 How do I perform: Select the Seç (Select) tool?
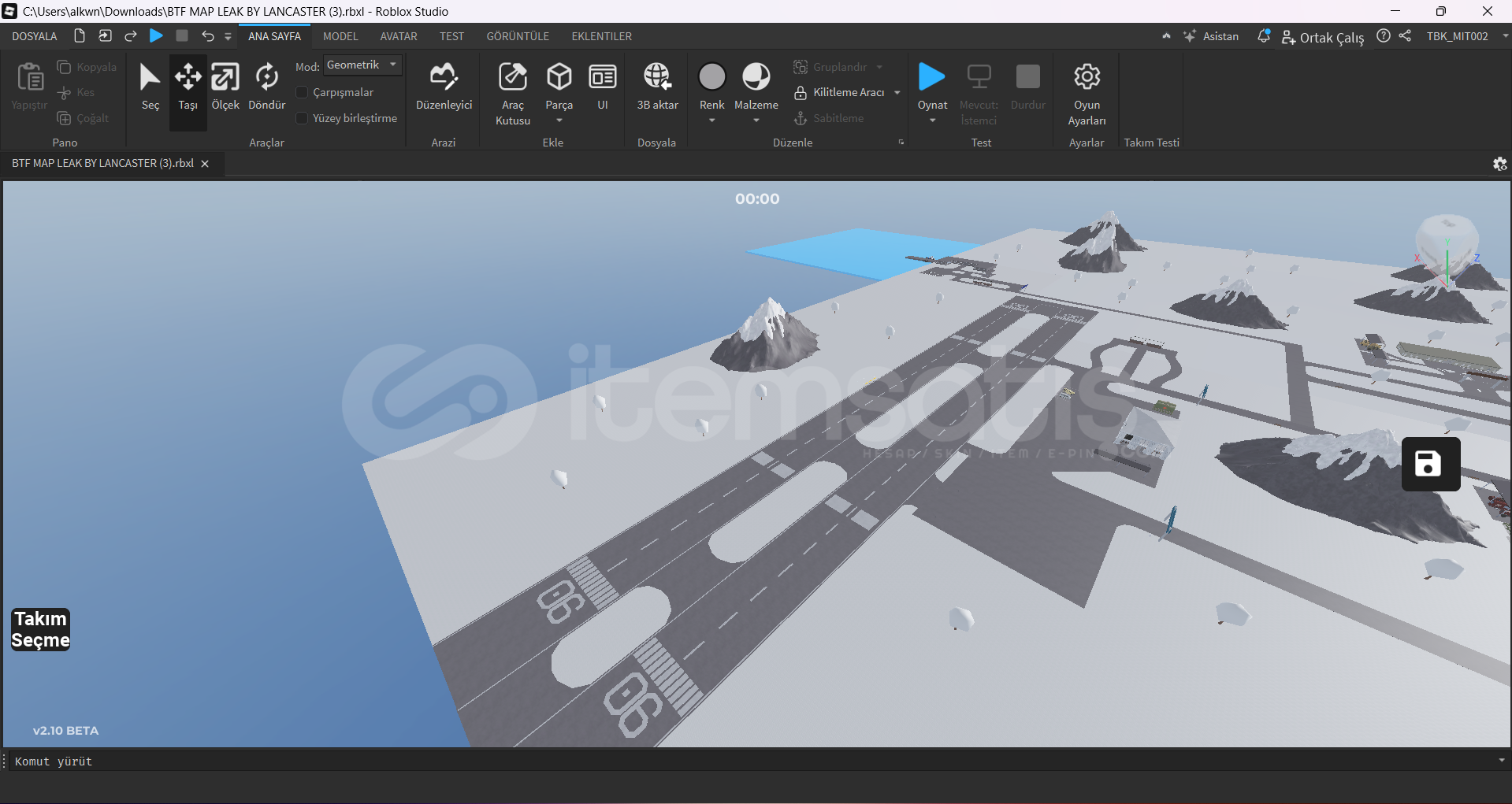[x=150, y=87]
